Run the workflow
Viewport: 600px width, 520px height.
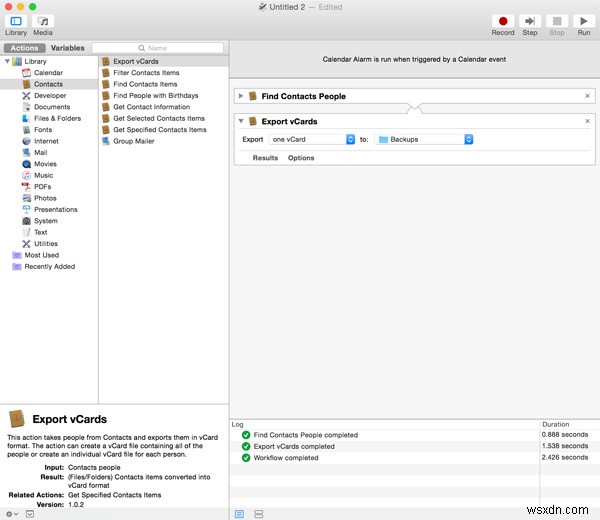coord(584,21)
